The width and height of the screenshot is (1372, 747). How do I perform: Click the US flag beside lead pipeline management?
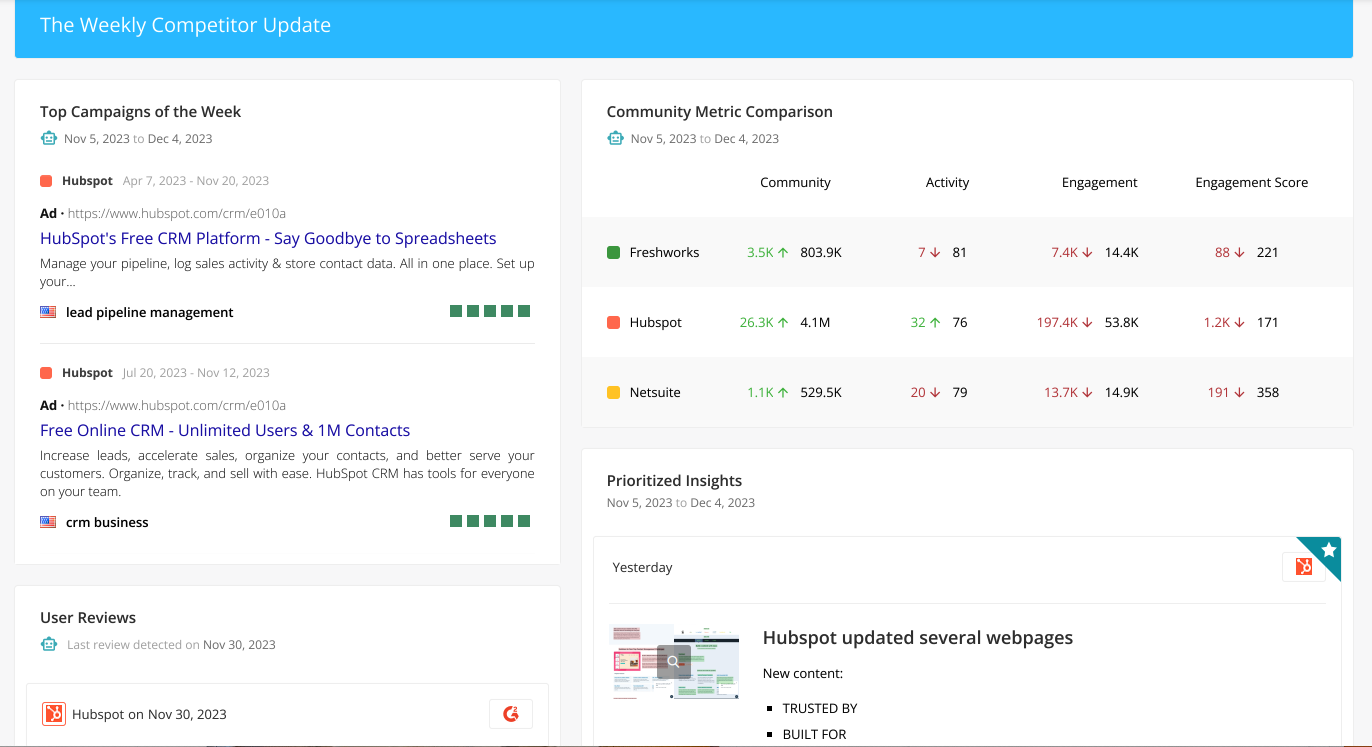48,312
